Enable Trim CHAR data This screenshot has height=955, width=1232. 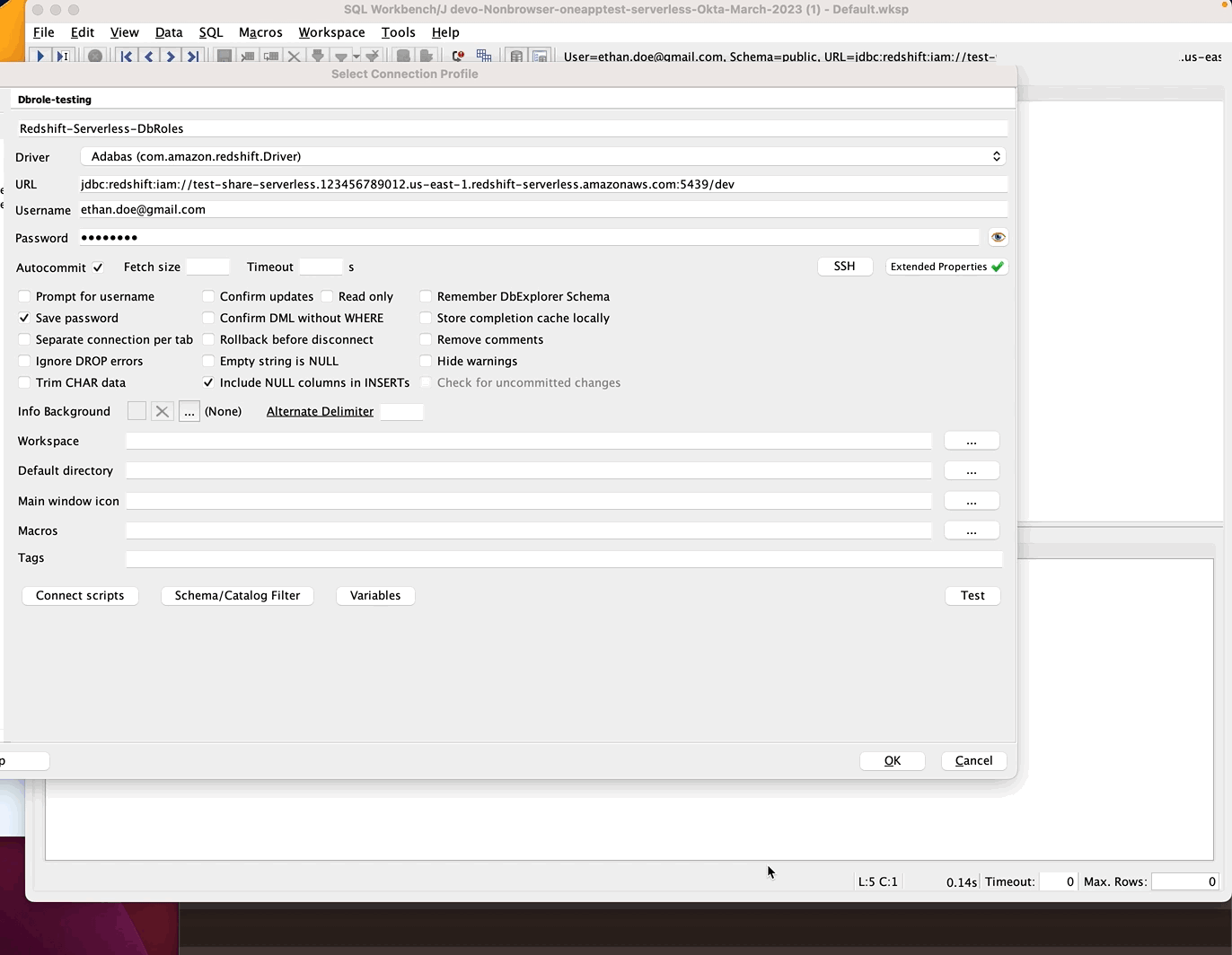(x=24, y=382)
